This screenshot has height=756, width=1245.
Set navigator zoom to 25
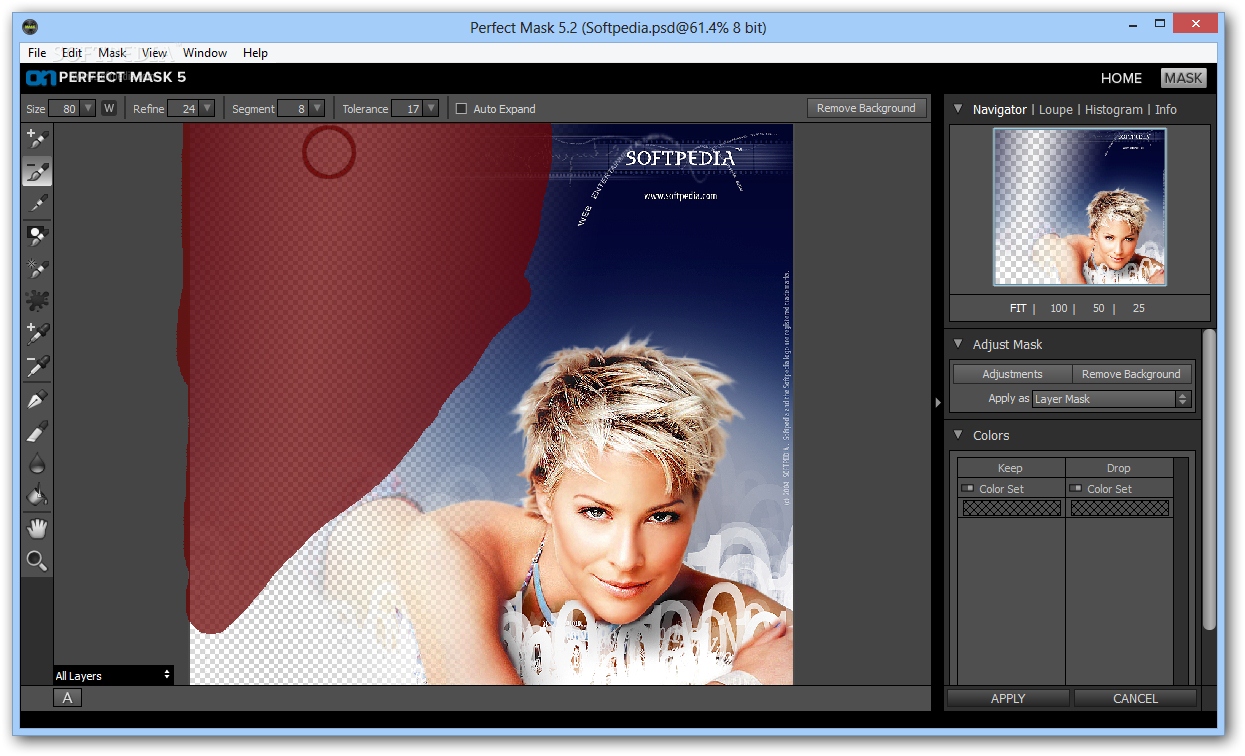point(1139,308)
